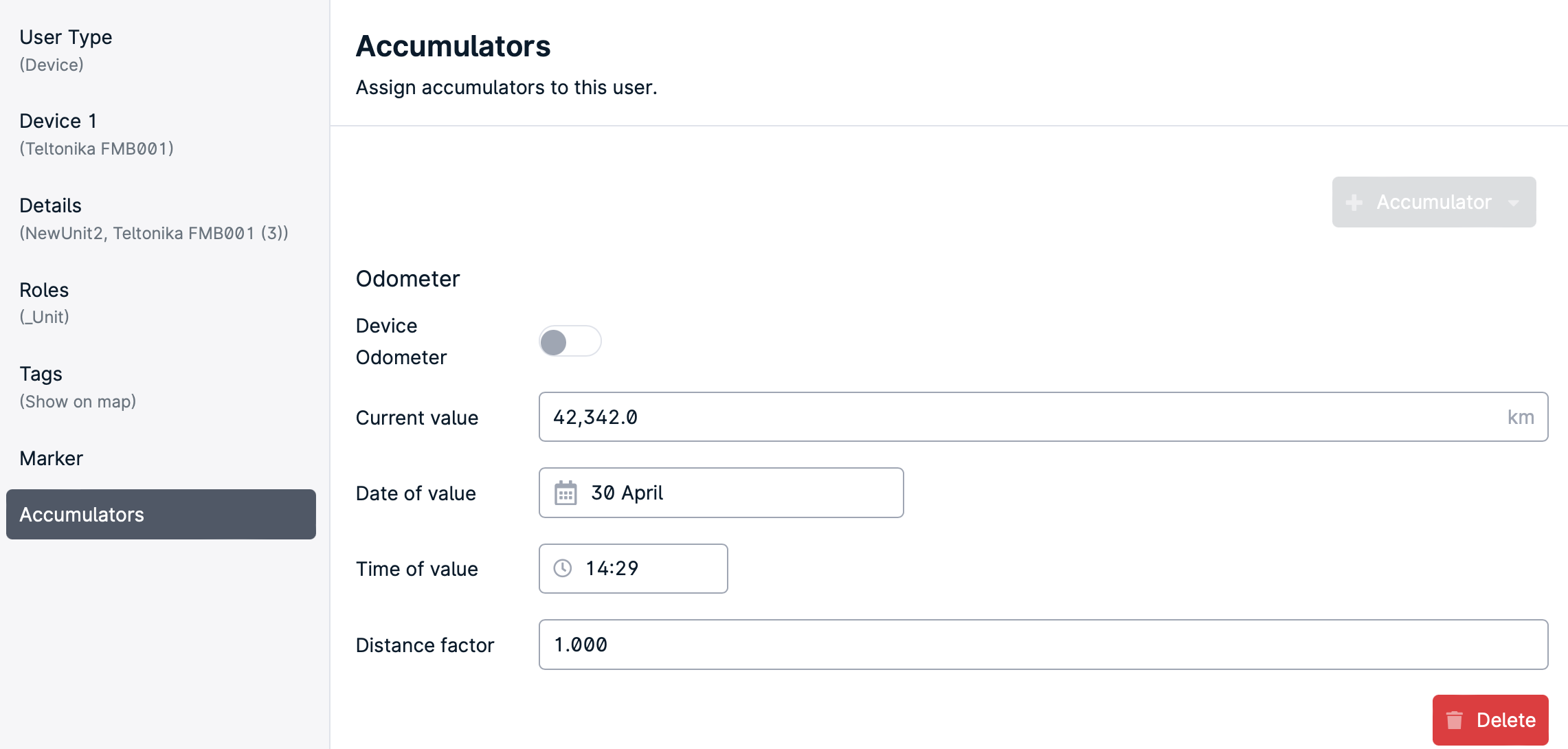Click the km unit label in Current value

[1521, 417]
